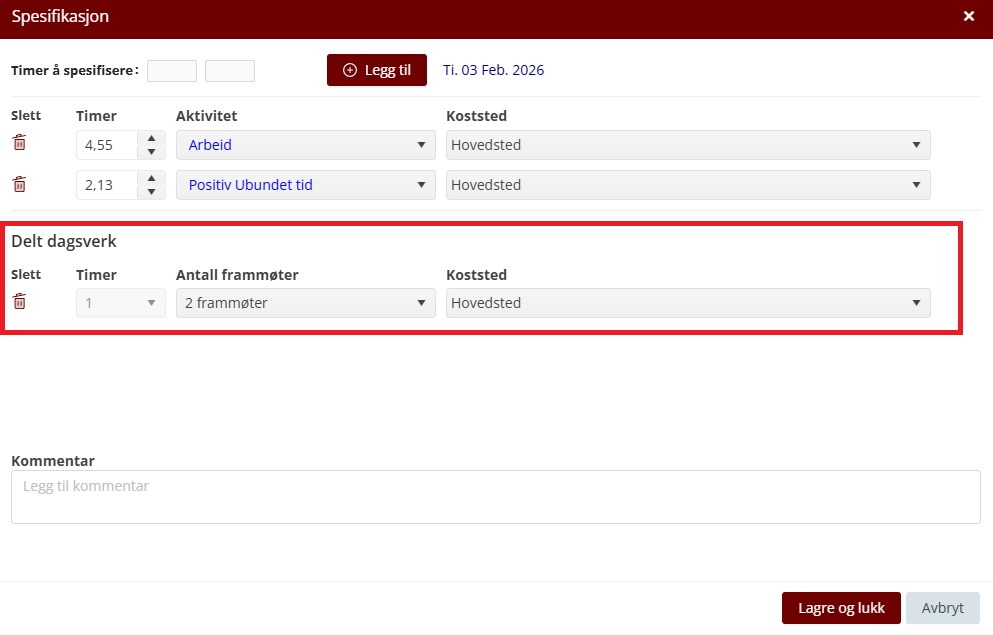The height and width of the screenshot is (635, 993).
Task: Decrease hours on the 4,55 stepper
Action: coord(151,152)
